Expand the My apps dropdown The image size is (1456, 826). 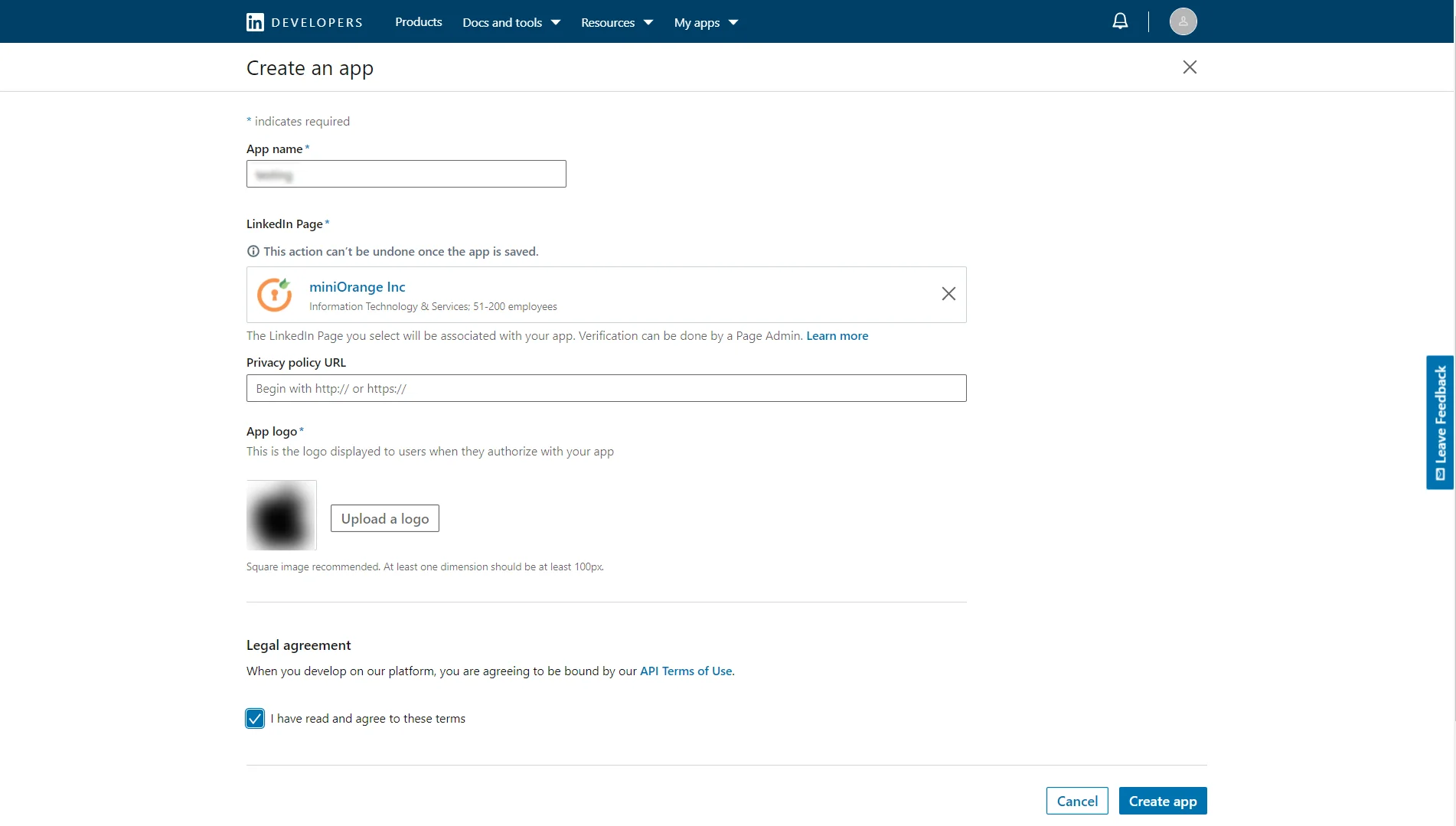[x=705, y=22]
